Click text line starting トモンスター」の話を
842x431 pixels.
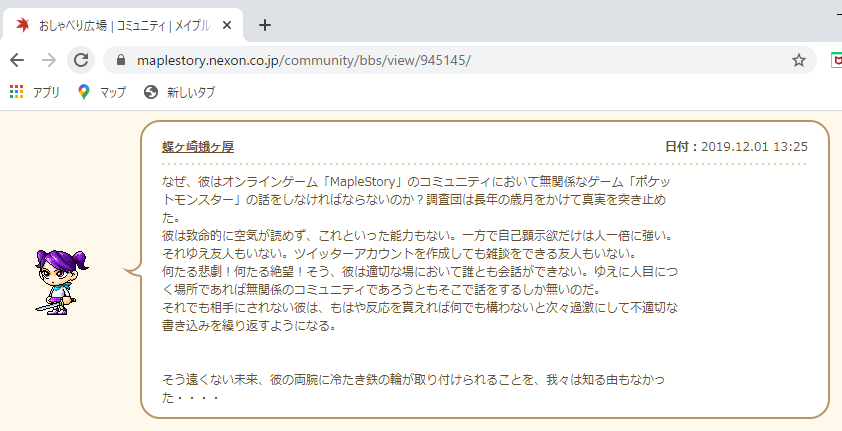(x=414, y=200)
